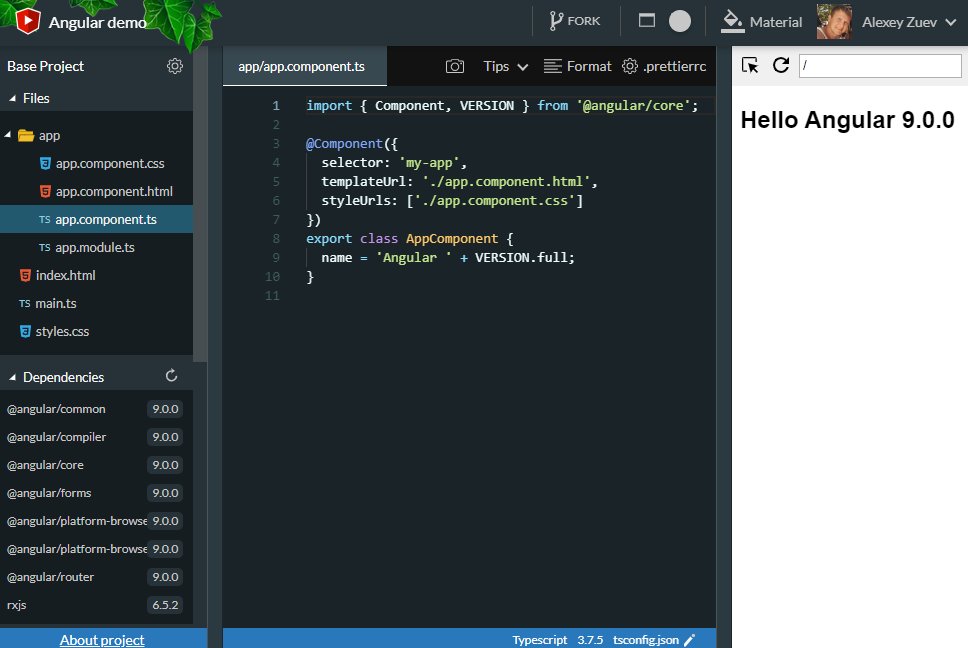Open app.module.ts file

[x=96, y=247]
